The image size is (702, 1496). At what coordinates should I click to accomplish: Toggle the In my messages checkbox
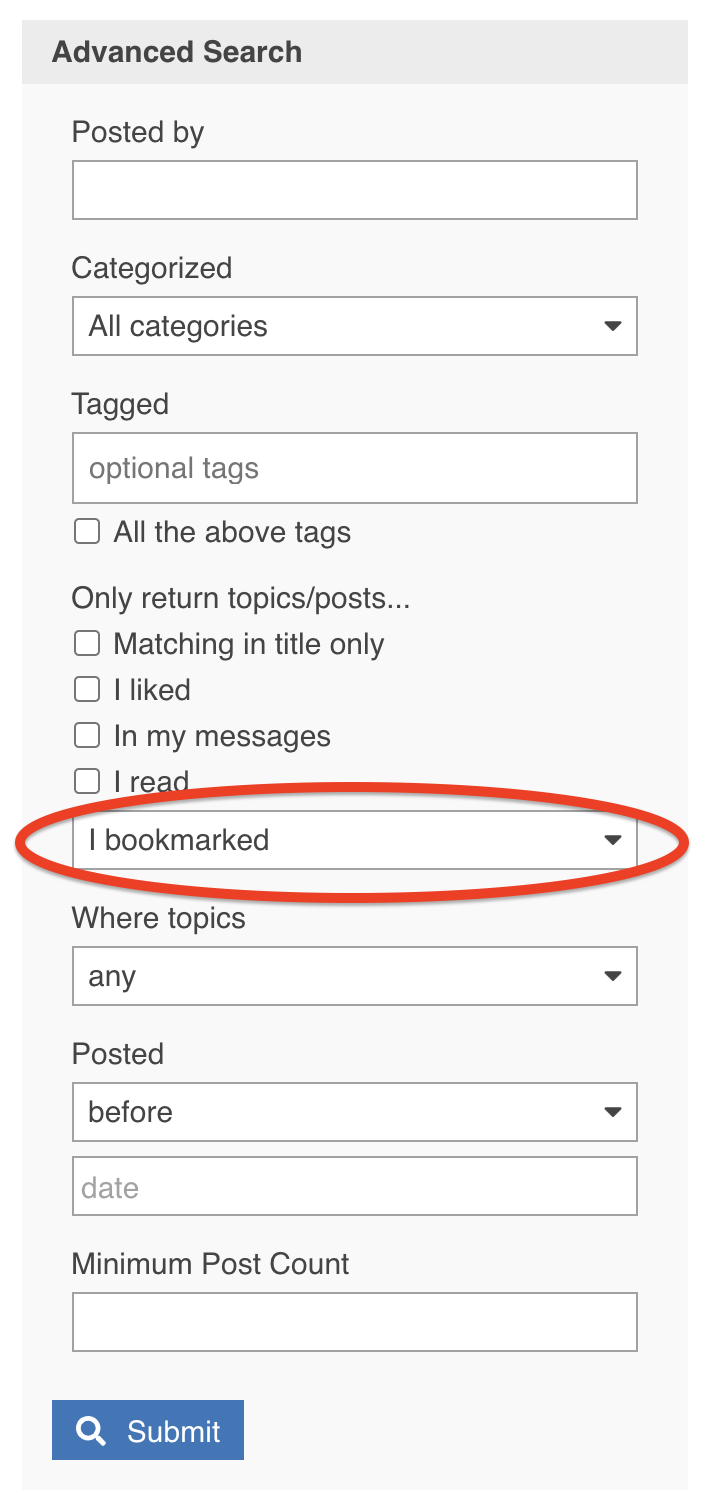pyautogui.click(x=87, y=735)
